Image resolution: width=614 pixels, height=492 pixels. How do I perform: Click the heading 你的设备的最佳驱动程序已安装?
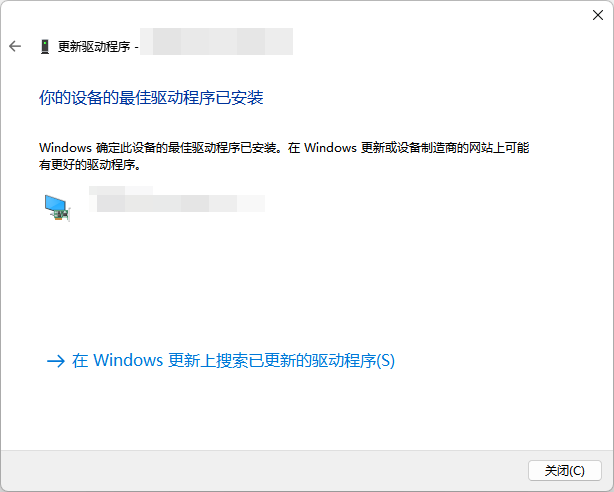click(x=151, y=98)
